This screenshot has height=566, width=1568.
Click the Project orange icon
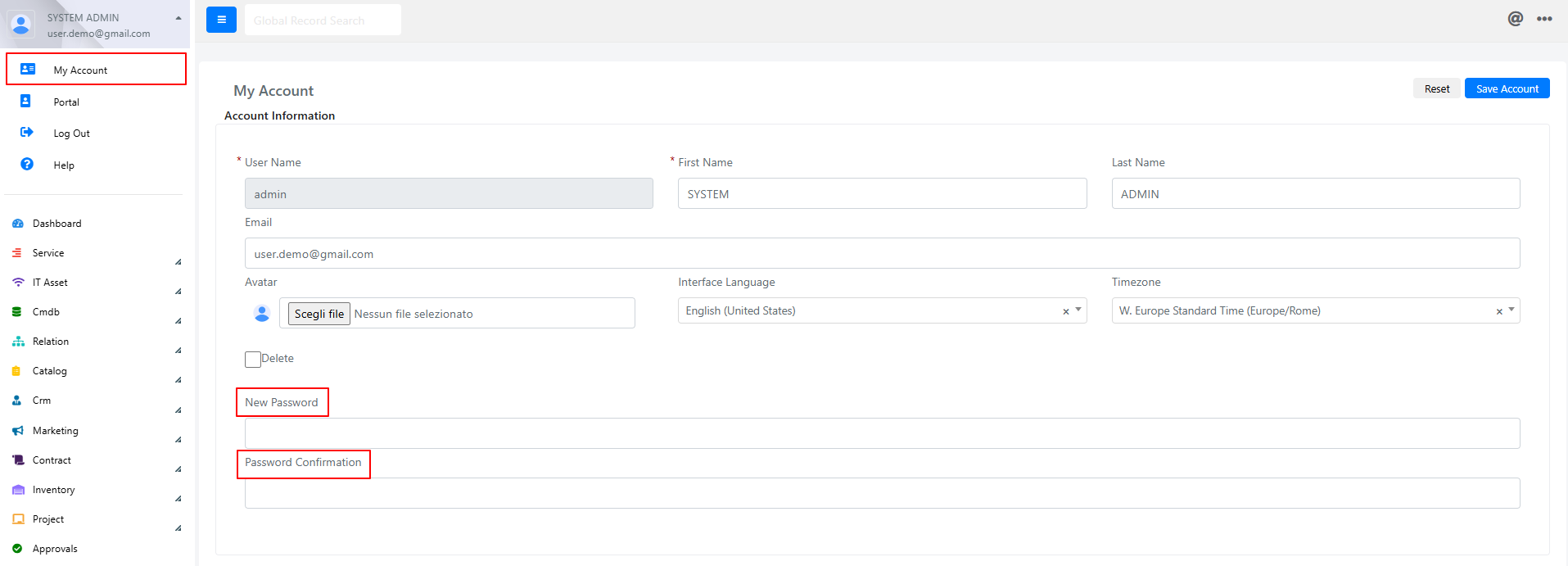[x=18, y=518]
